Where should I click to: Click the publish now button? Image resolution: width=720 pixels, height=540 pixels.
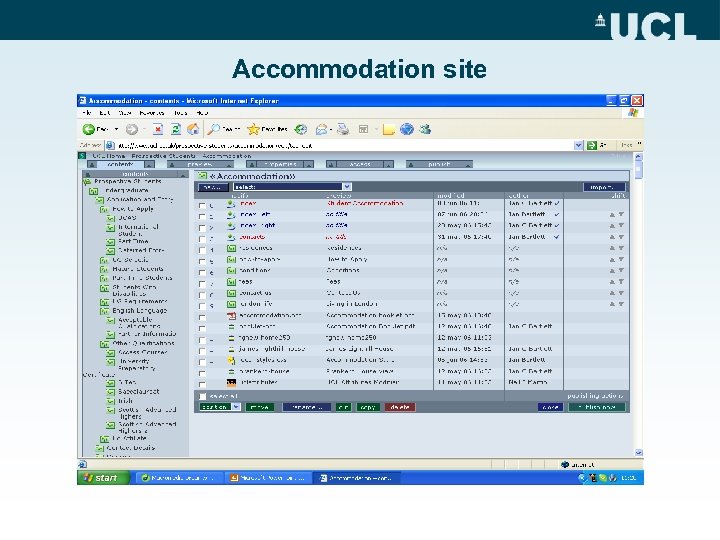pyautogui.click(x=597, y=407)
